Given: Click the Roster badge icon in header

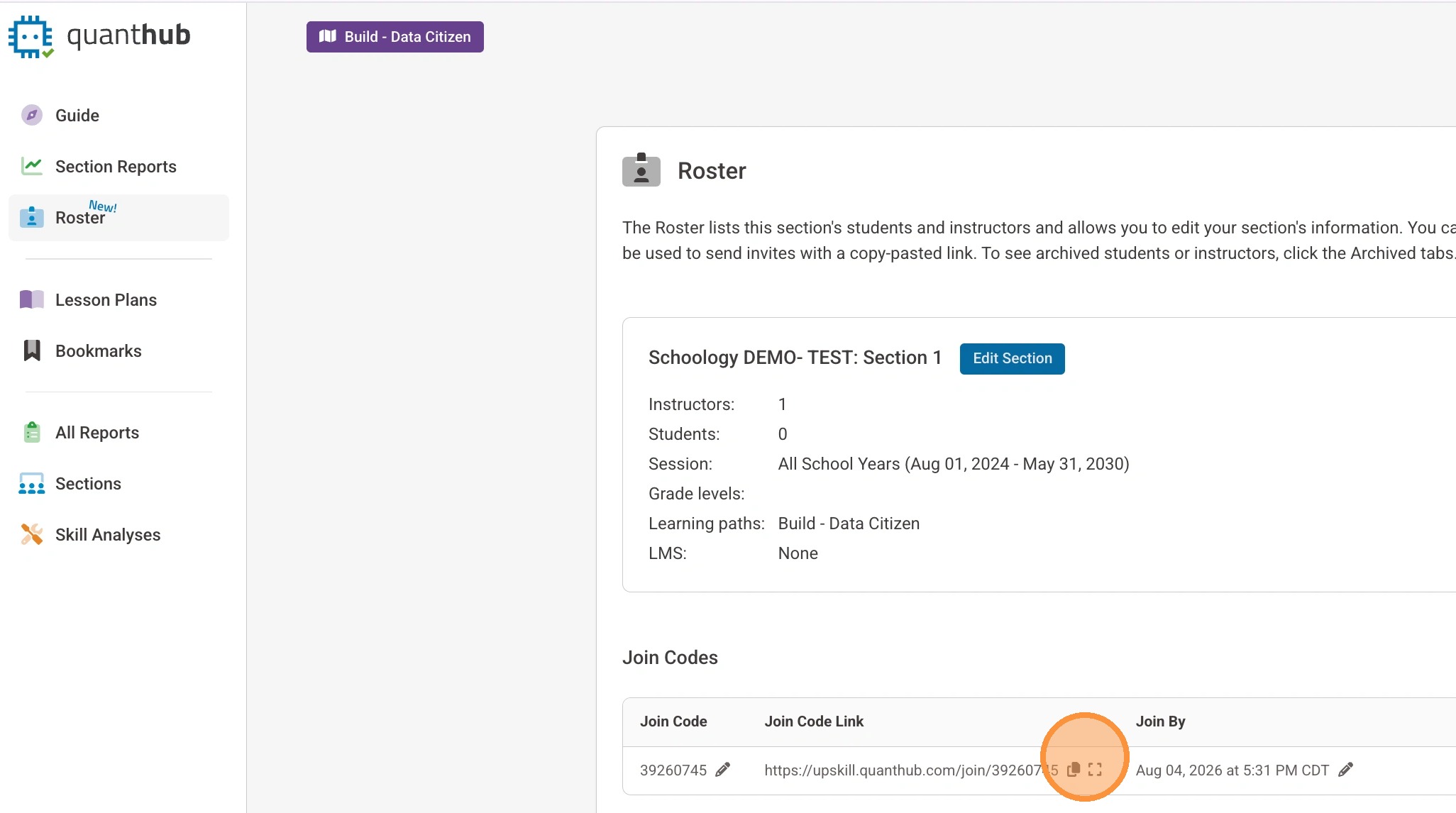Looking at the screenshot, I should click(641, 170).
